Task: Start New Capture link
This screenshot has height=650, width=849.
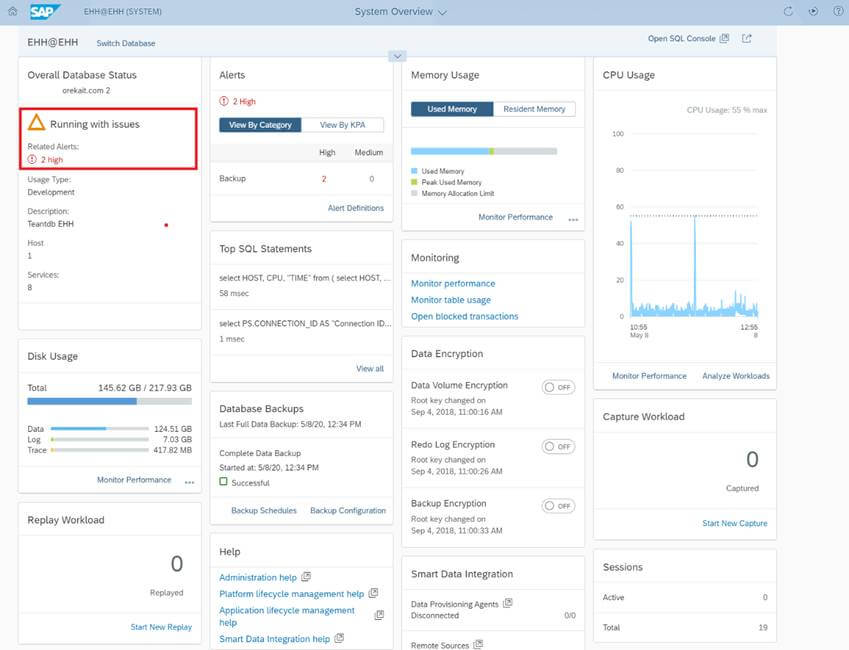Action: coord(735,523)
